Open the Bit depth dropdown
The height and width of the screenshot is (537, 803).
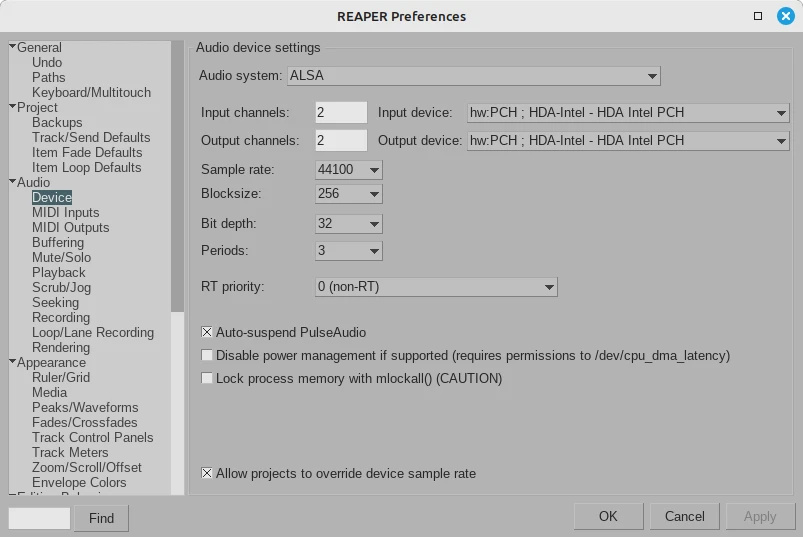click(349, 224)
